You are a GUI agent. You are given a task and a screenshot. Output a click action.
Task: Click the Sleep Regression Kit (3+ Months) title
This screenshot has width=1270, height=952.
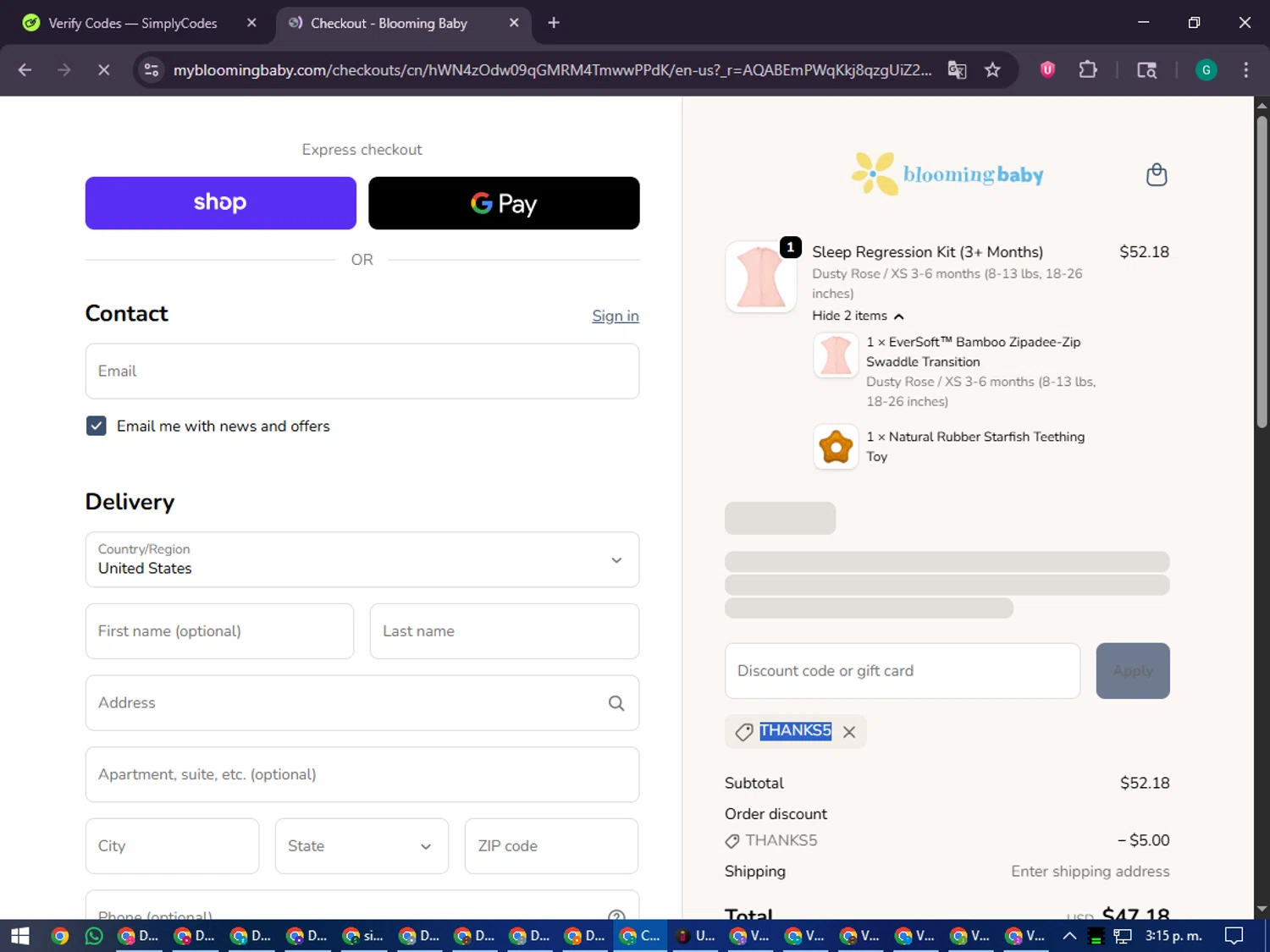(x=927, y=252)
